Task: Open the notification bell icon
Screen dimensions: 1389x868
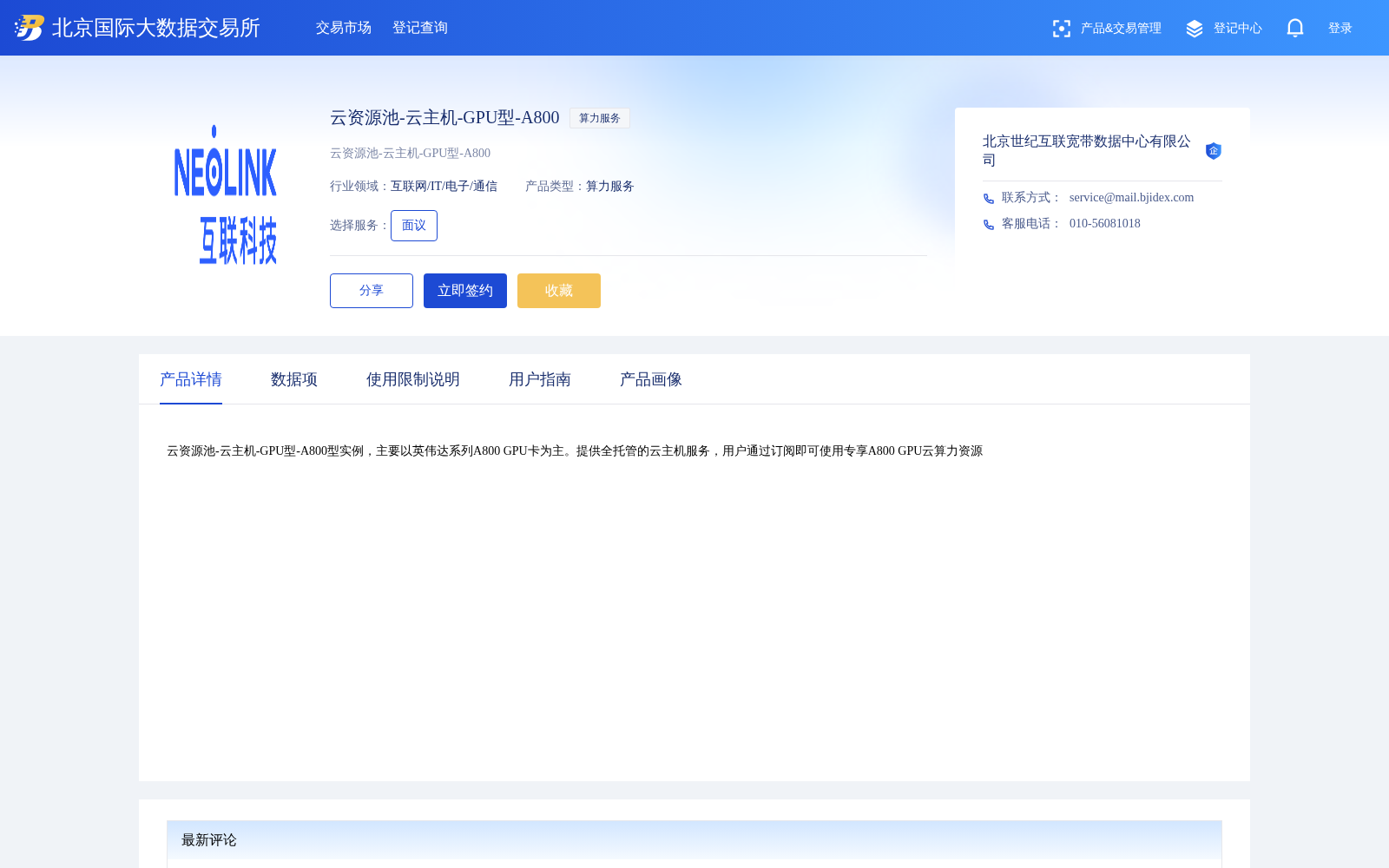Action: (x=1294, y=28)
